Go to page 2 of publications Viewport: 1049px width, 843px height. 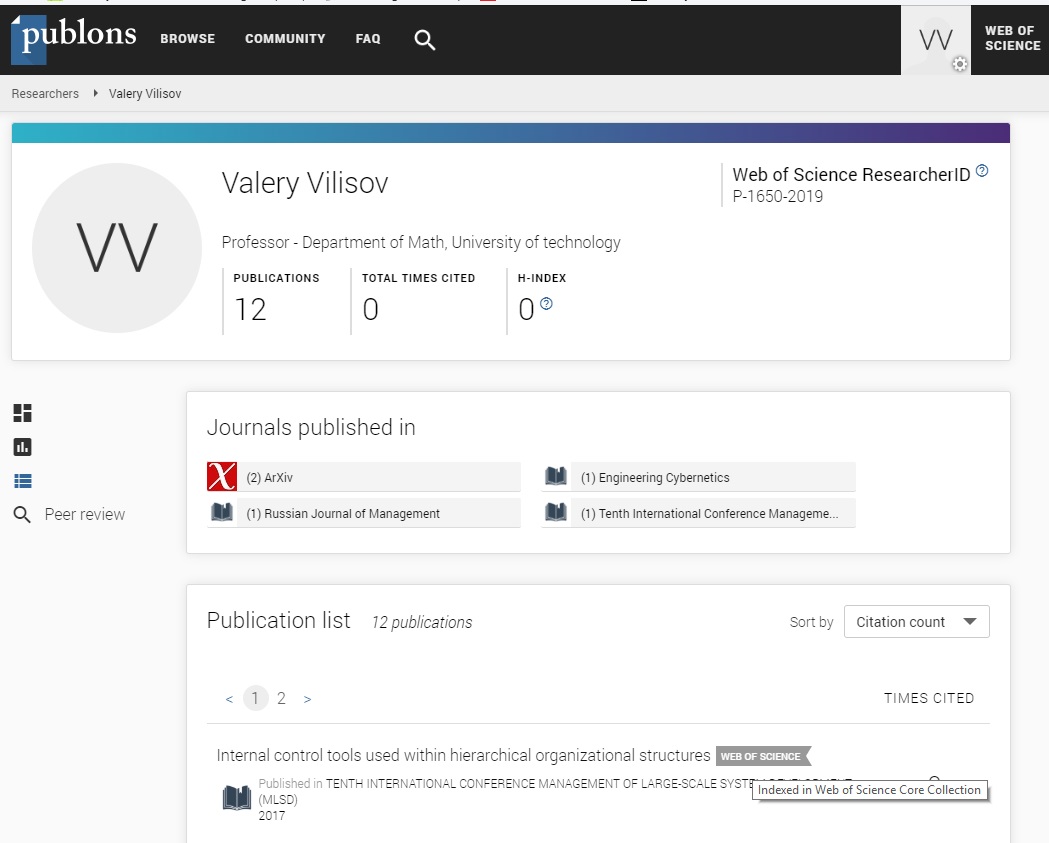pos(281,698)
